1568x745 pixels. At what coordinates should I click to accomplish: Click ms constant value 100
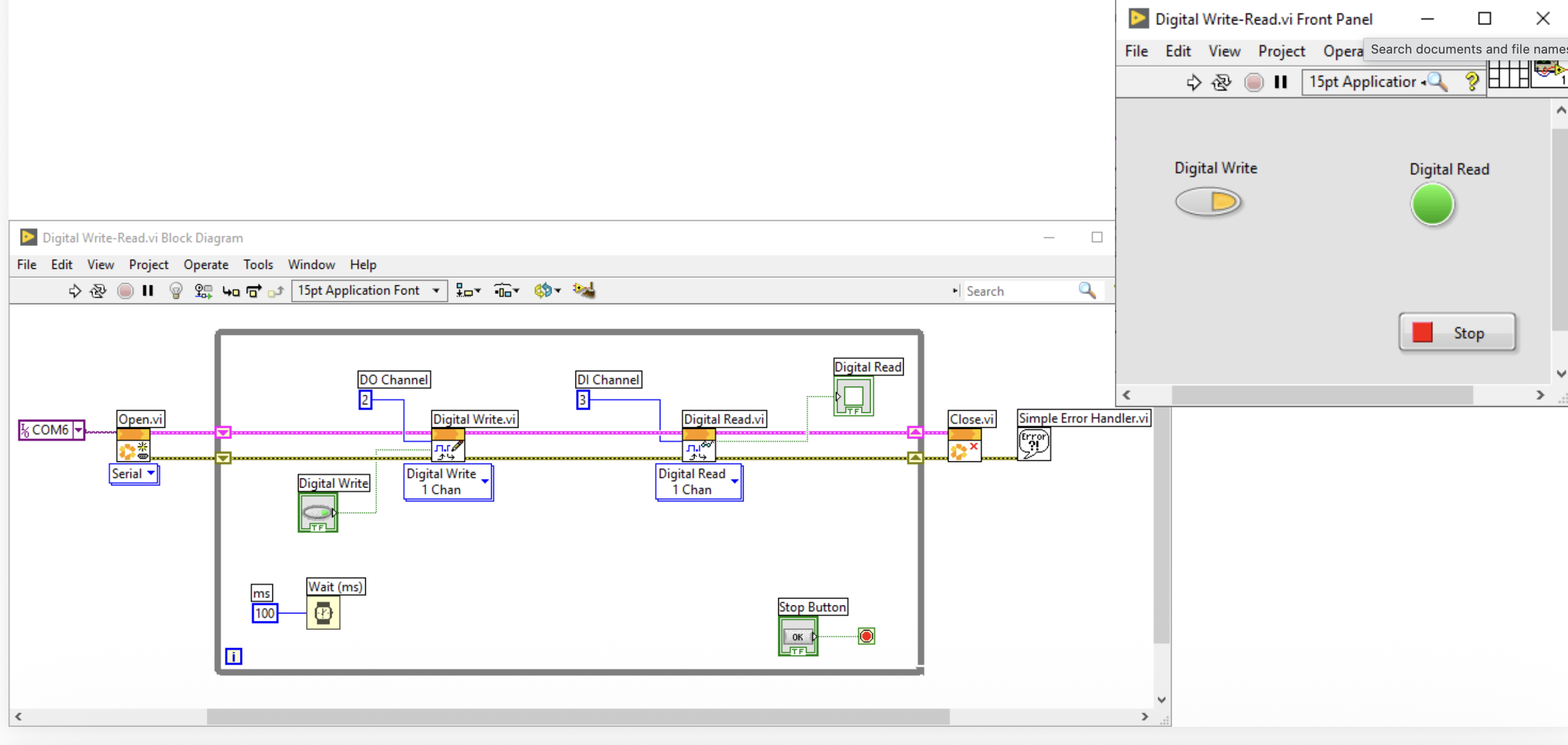coord(265,613)
